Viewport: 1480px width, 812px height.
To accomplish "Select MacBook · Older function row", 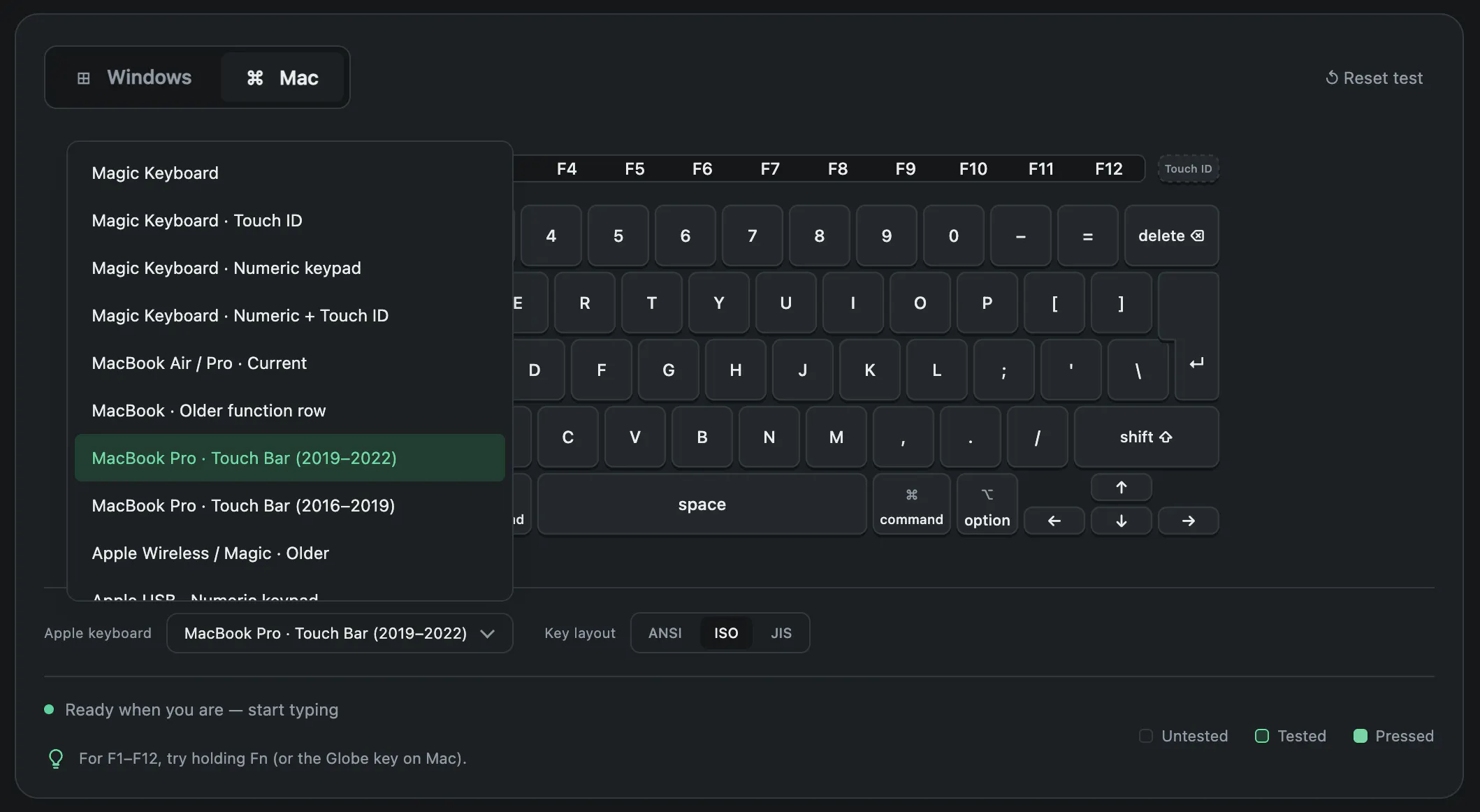I will (289, 410).
